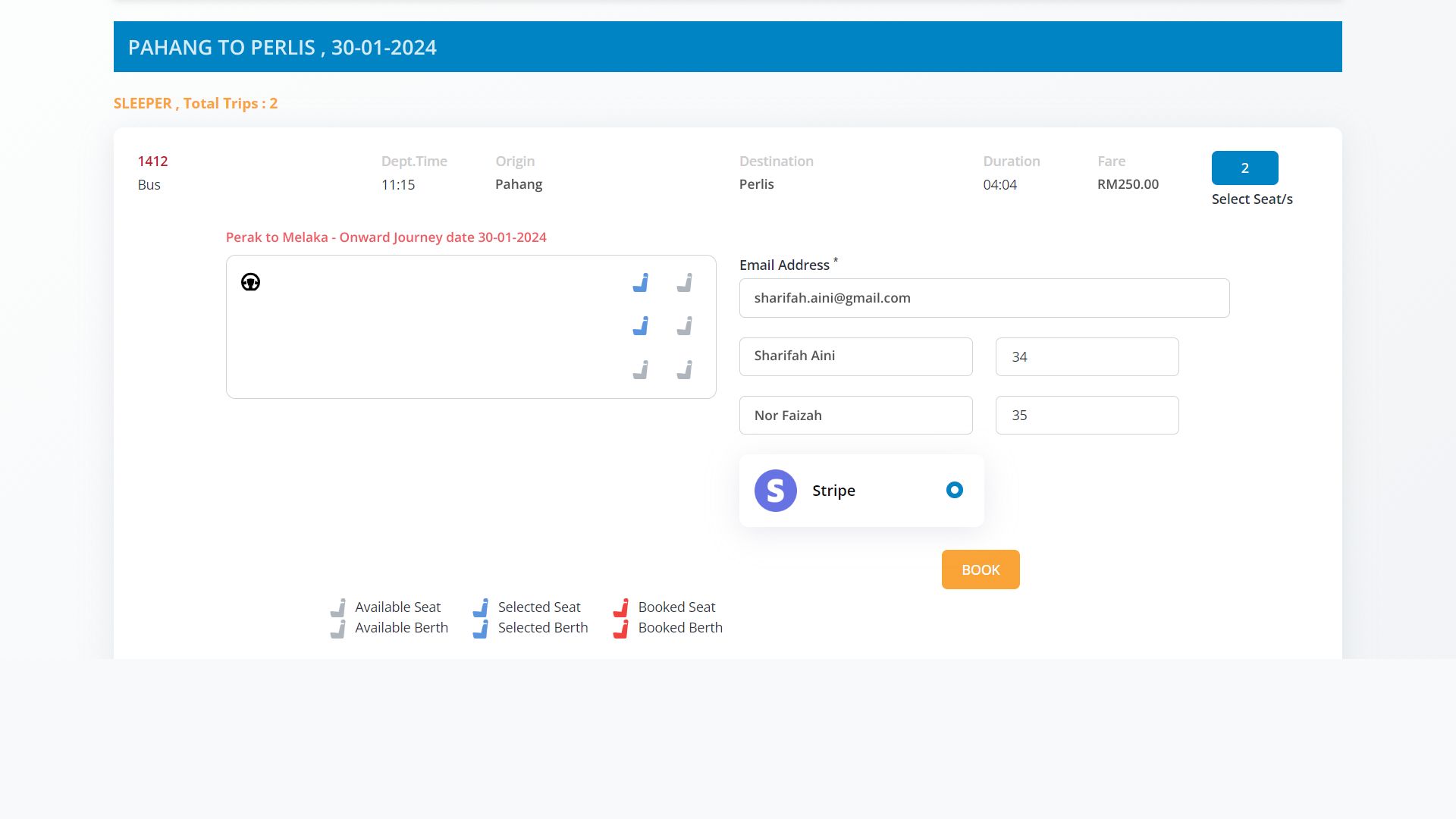Viewport: 1456px width, 819px height.
Task: Click the blue seat count button showing 2
Action: tap(1244, 168)
